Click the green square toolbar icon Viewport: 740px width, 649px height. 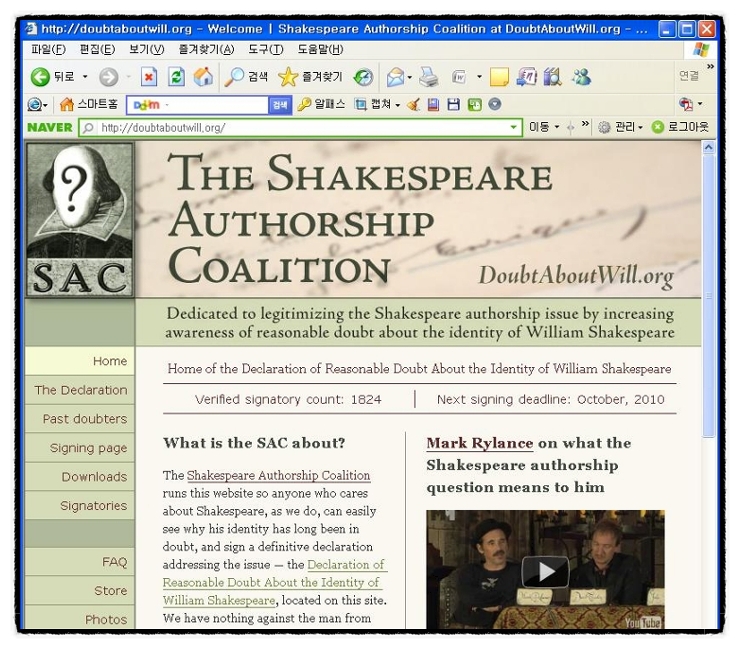pos(474,105)
